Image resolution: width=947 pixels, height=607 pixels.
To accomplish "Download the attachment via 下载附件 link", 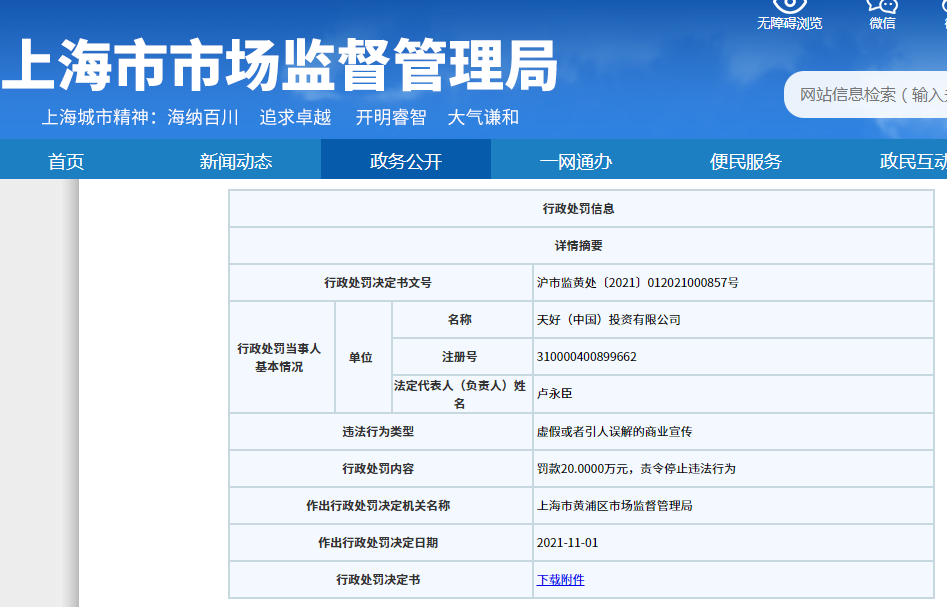I will (560, 580).
